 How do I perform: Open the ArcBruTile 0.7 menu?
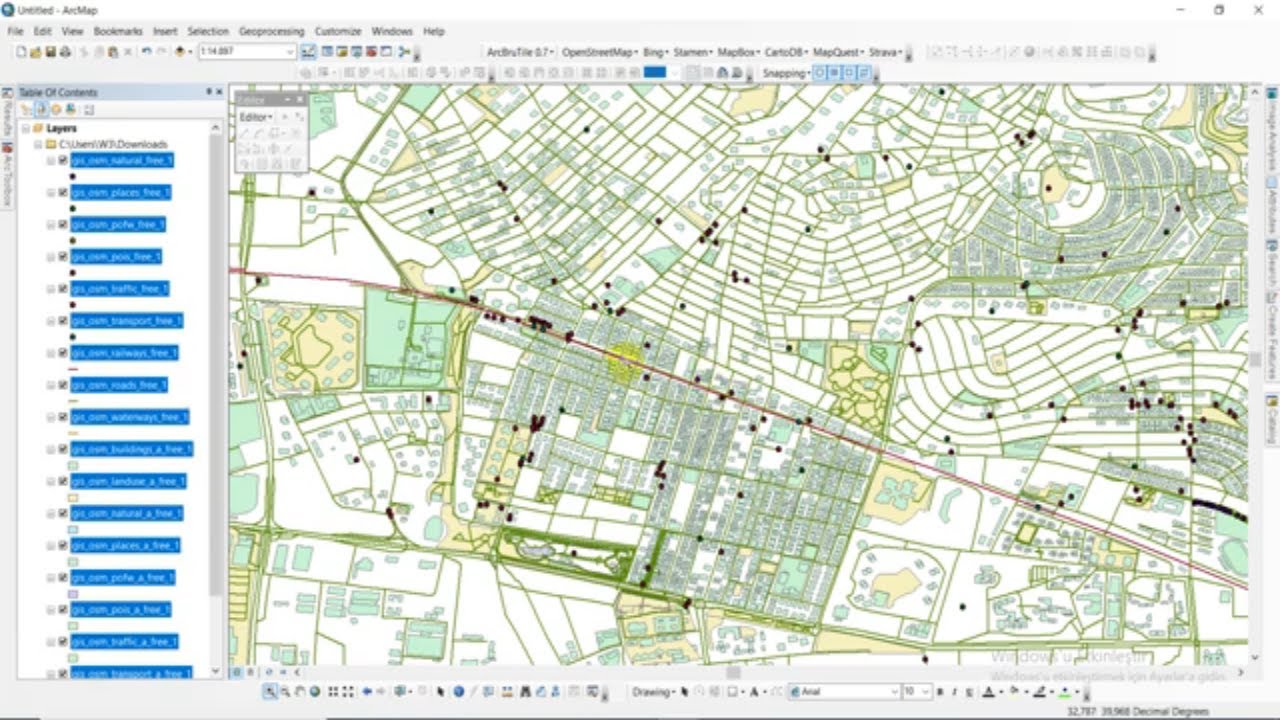pos(520,52)
